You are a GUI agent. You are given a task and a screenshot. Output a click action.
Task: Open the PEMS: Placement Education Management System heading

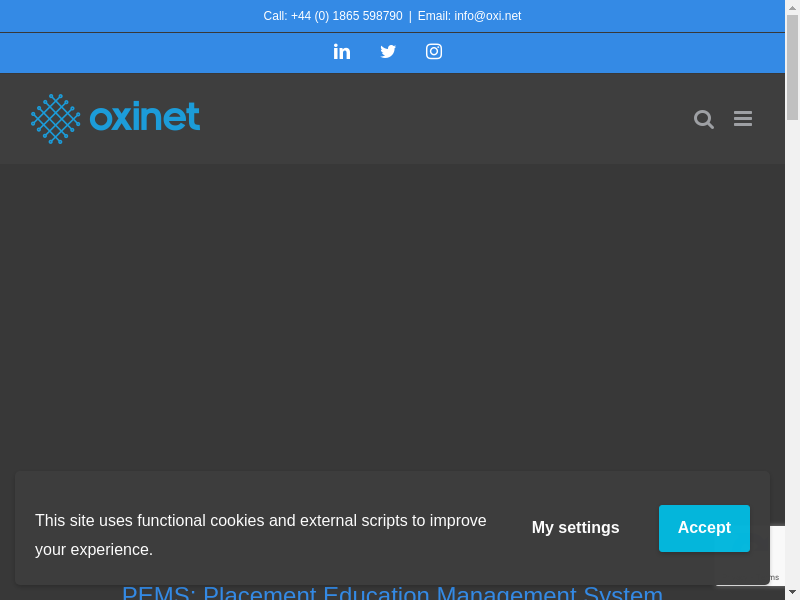pyautogui.click(x=392, y=593)
